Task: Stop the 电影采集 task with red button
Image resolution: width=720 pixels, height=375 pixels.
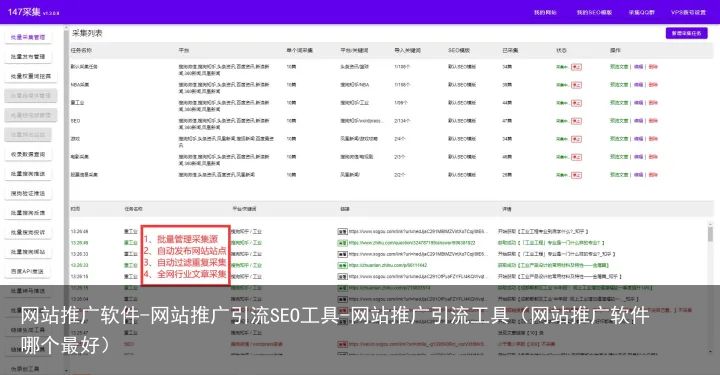Action: pyautogui.click(x=576, y=157)
